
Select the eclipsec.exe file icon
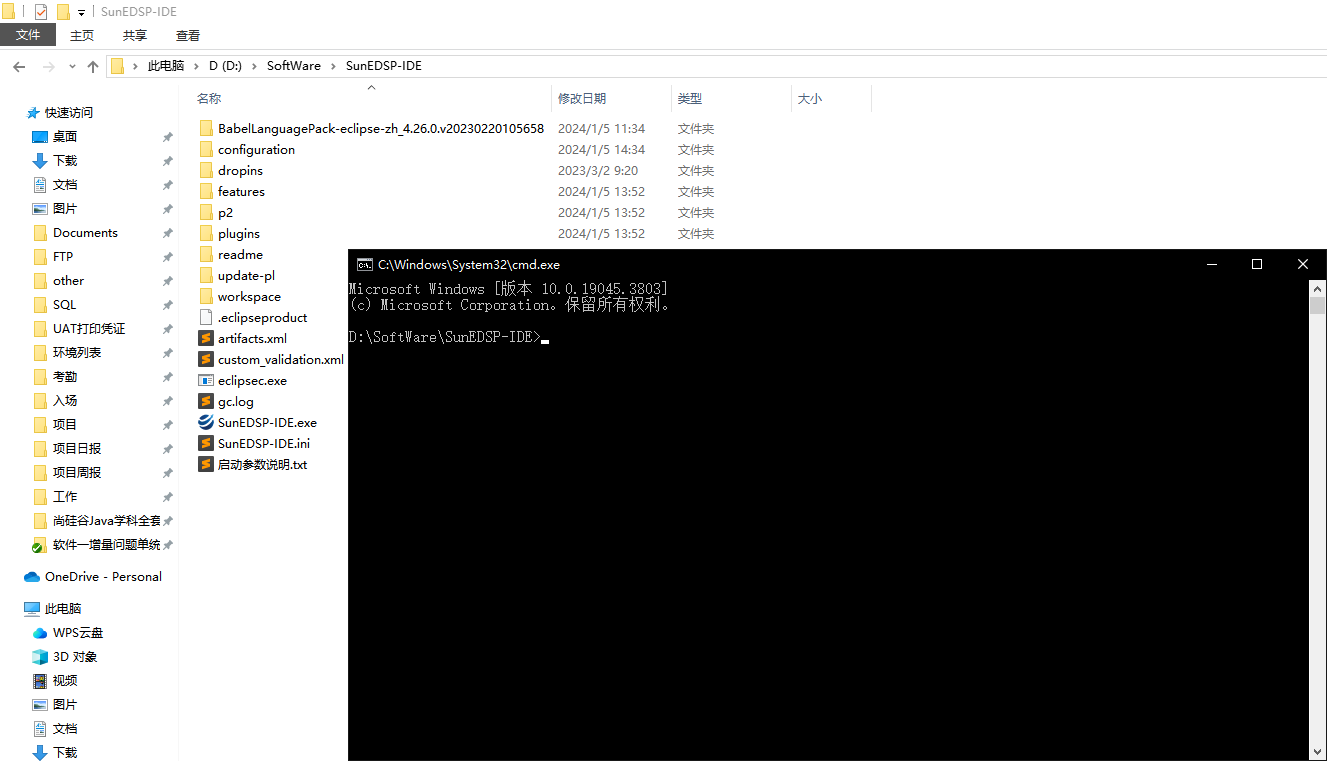(x=206, y=380)
